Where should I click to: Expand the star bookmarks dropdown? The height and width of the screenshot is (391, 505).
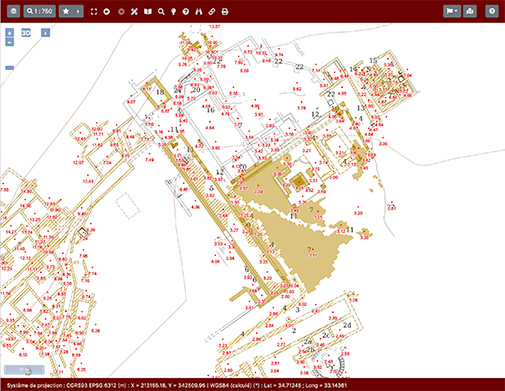click(71, 11)
